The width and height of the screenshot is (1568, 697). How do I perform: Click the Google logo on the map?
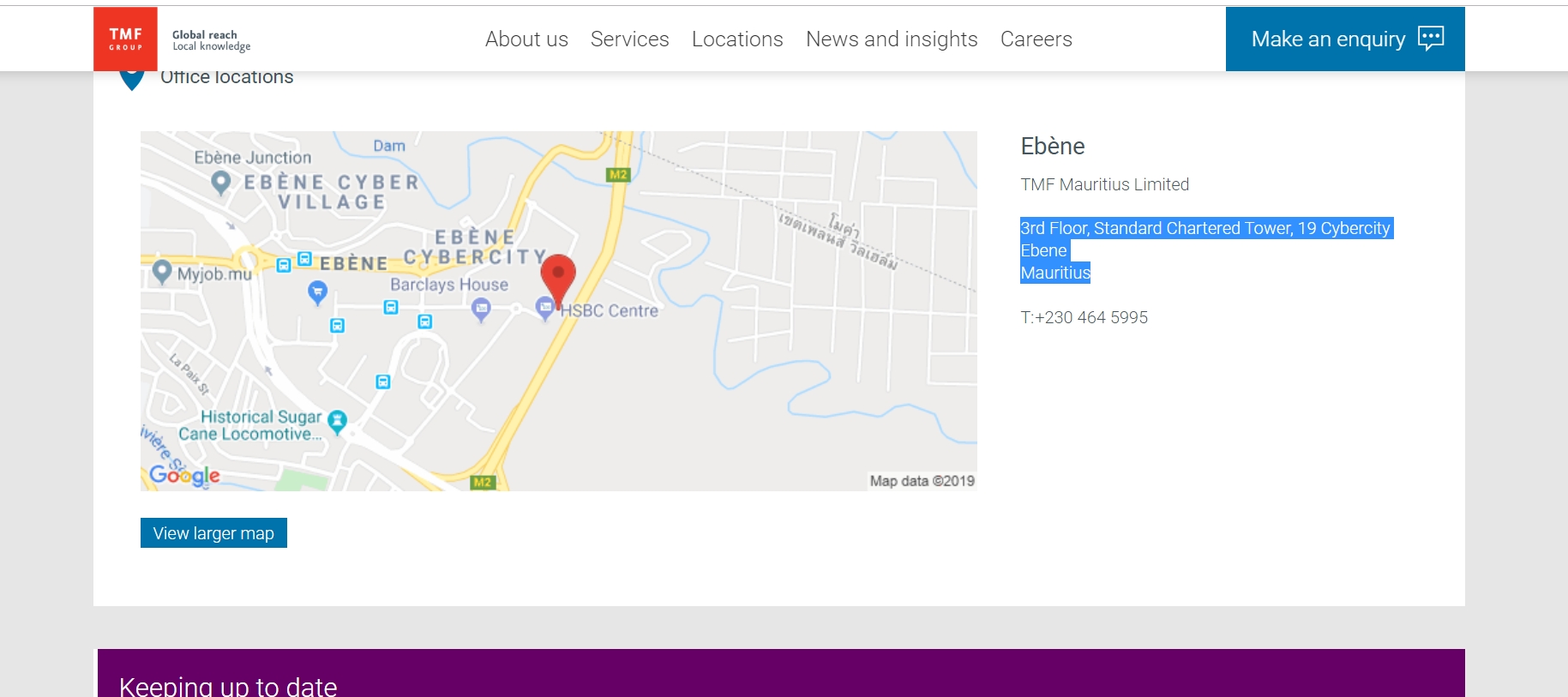(184, 475)
